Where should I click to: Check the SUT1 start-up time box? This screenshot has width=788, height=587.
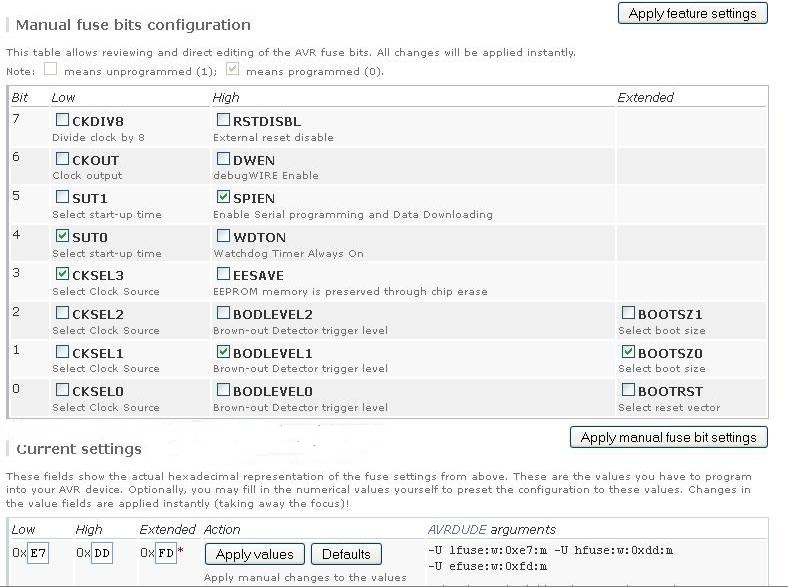click(x=62, y=197)
